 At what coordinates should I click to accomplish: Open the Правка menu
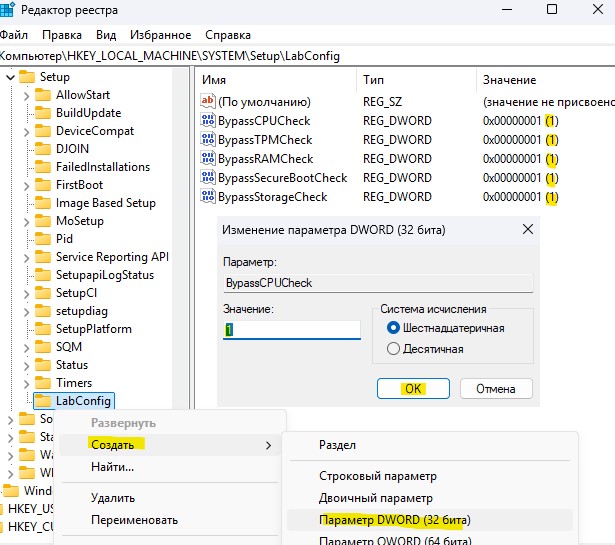point(62,35)
